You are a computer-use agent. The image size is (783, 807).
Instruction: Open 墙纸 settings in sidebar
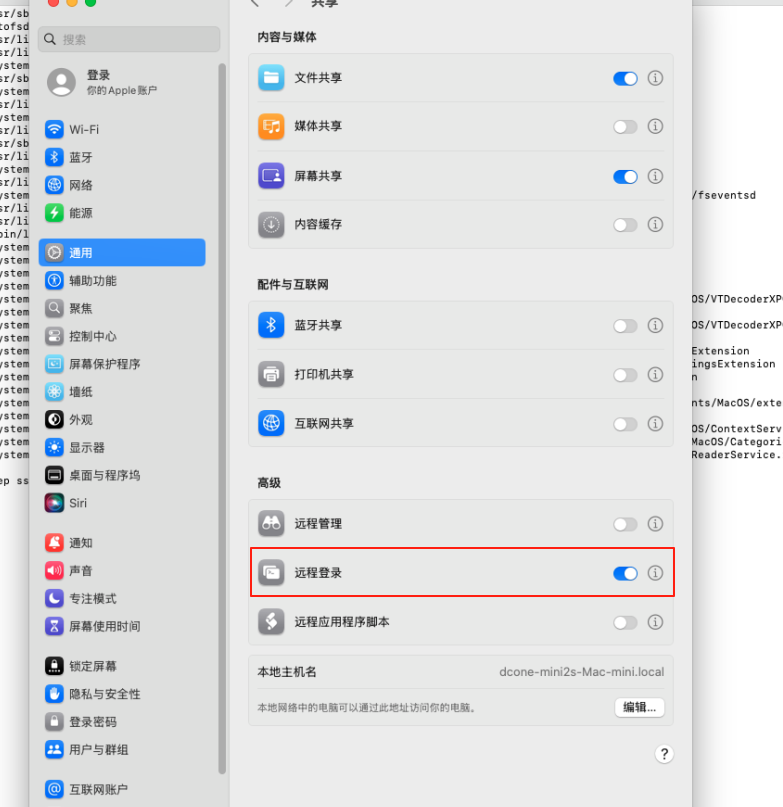point(122,392)
